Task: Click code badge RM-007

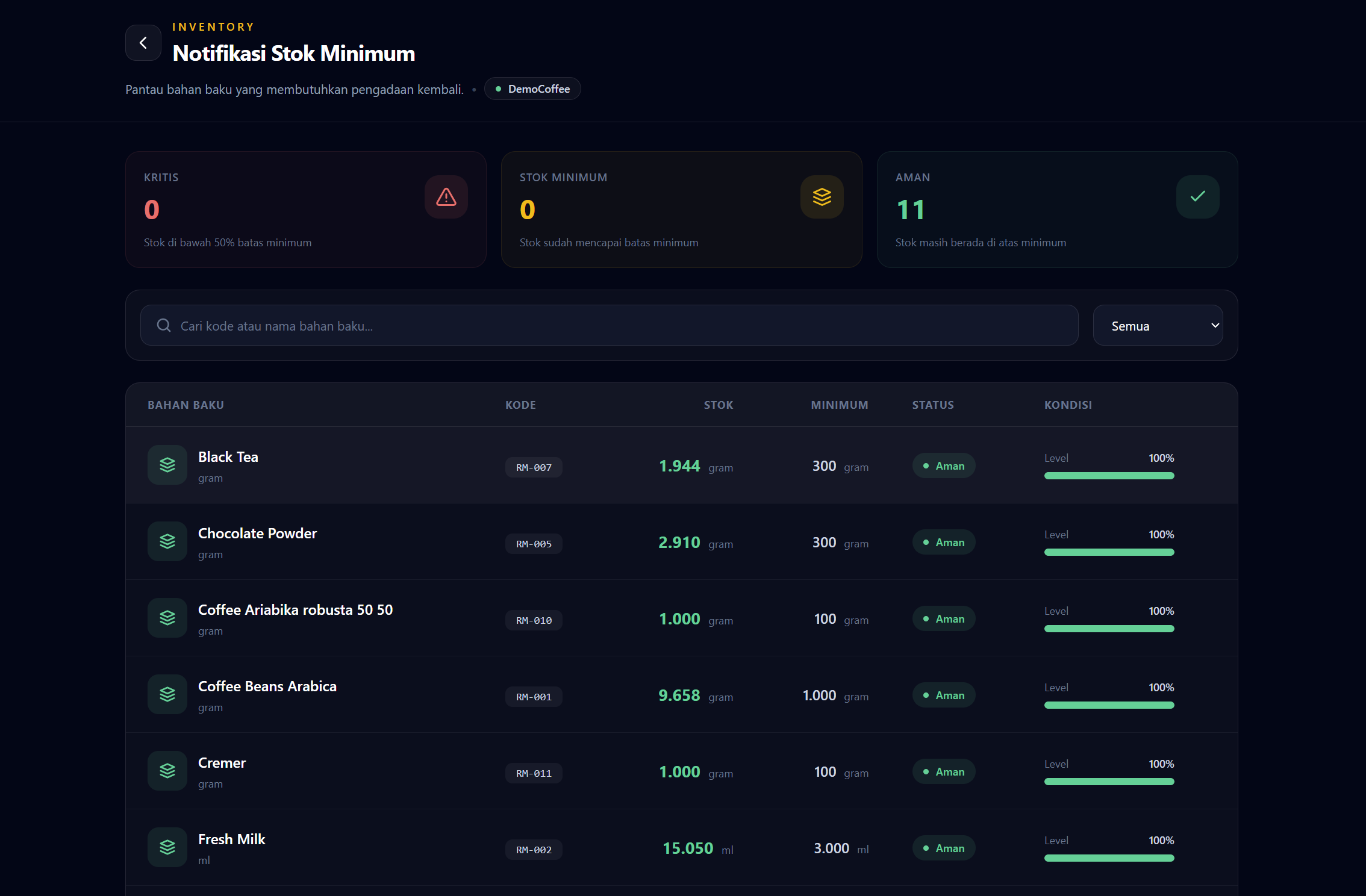Action: (x=534, y=467)
